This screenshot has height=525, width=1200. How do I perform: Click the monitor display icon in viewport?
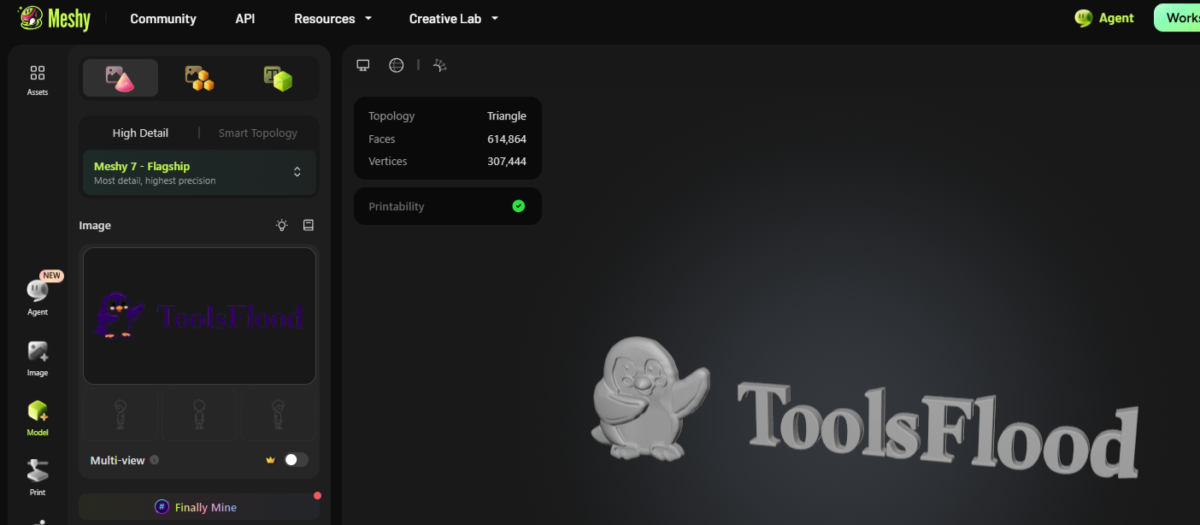coord(363,65)
